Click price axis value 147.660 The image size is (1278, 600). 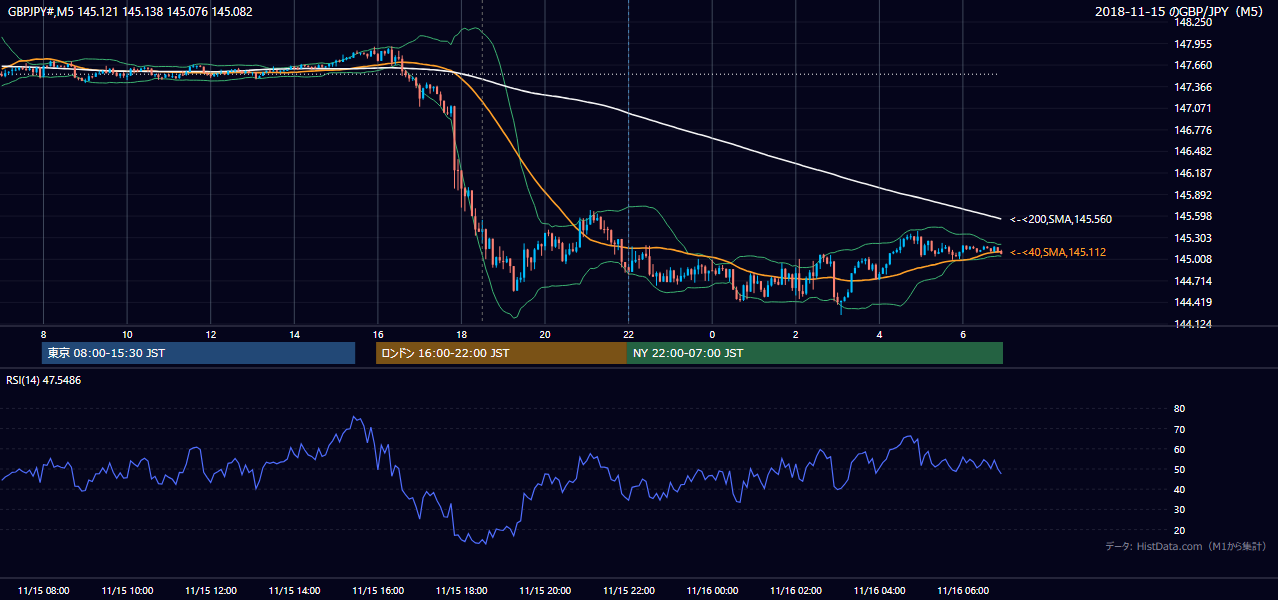tap(1192, 65)
